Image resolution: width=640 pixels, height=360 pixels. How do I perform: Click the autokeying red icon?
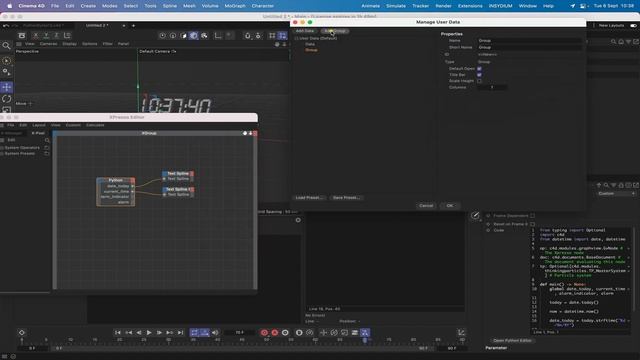275,333
